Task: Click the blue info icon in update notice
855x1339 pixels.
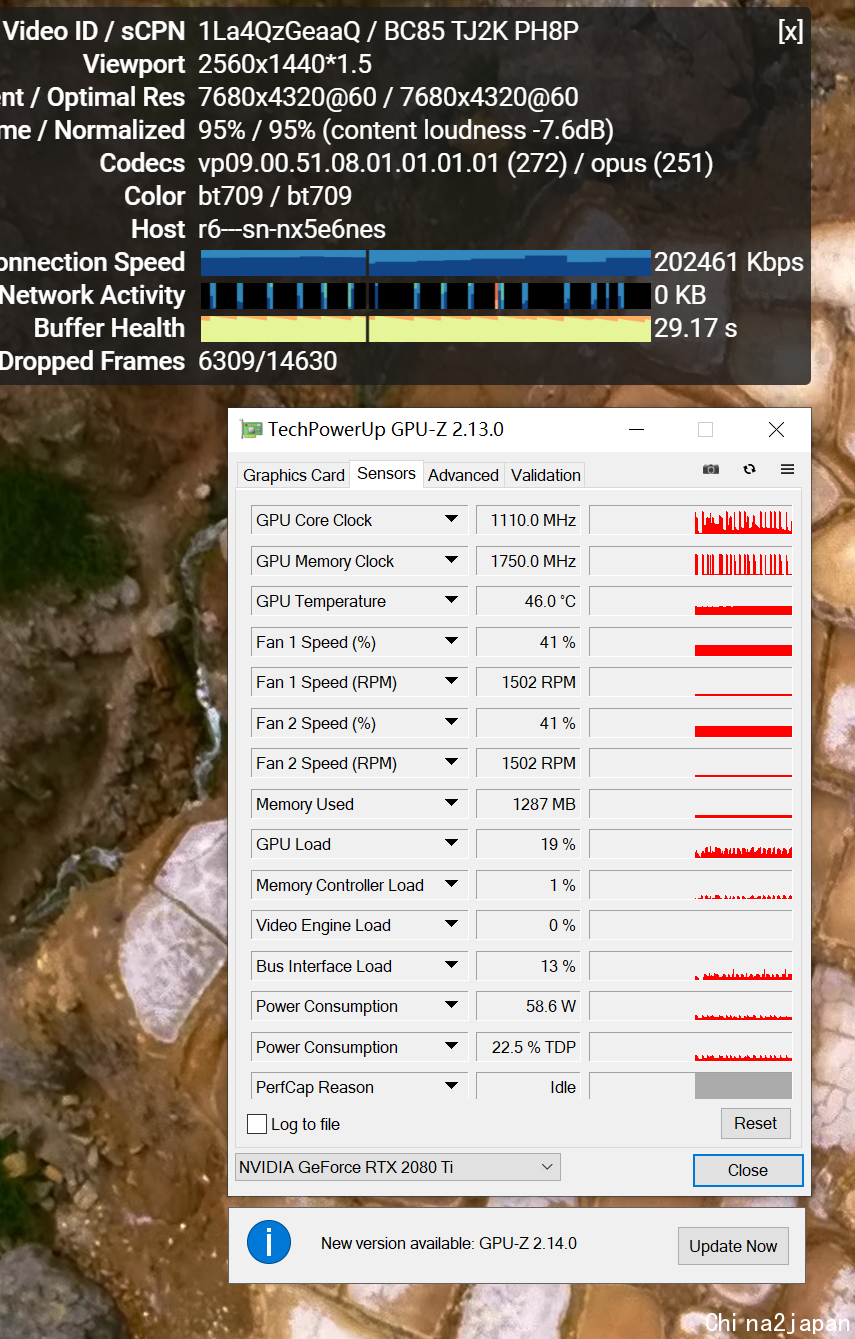Action: [x=269, y=1243]
